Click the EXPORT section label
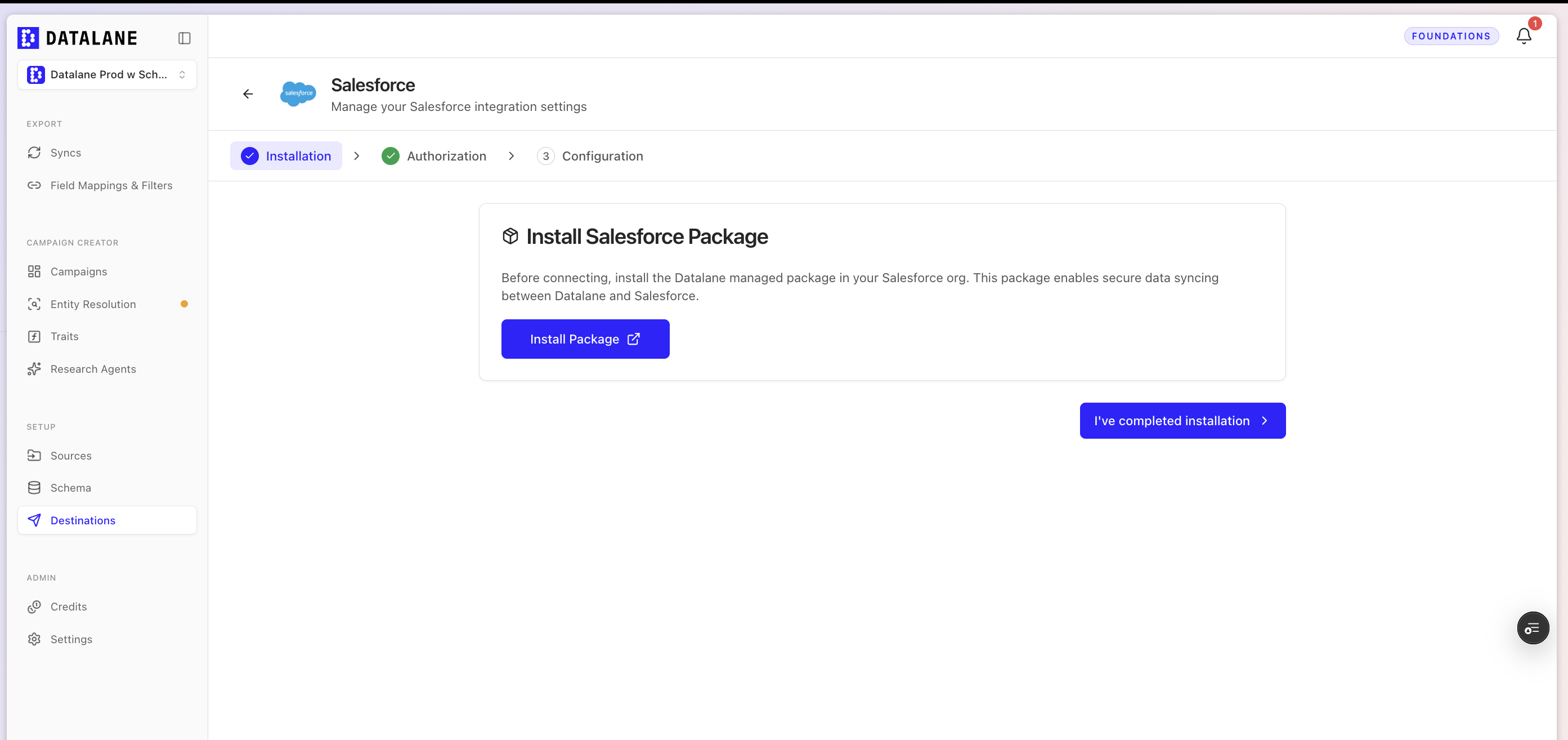Screen dimensions: 1568x740 tap(44, 124)
